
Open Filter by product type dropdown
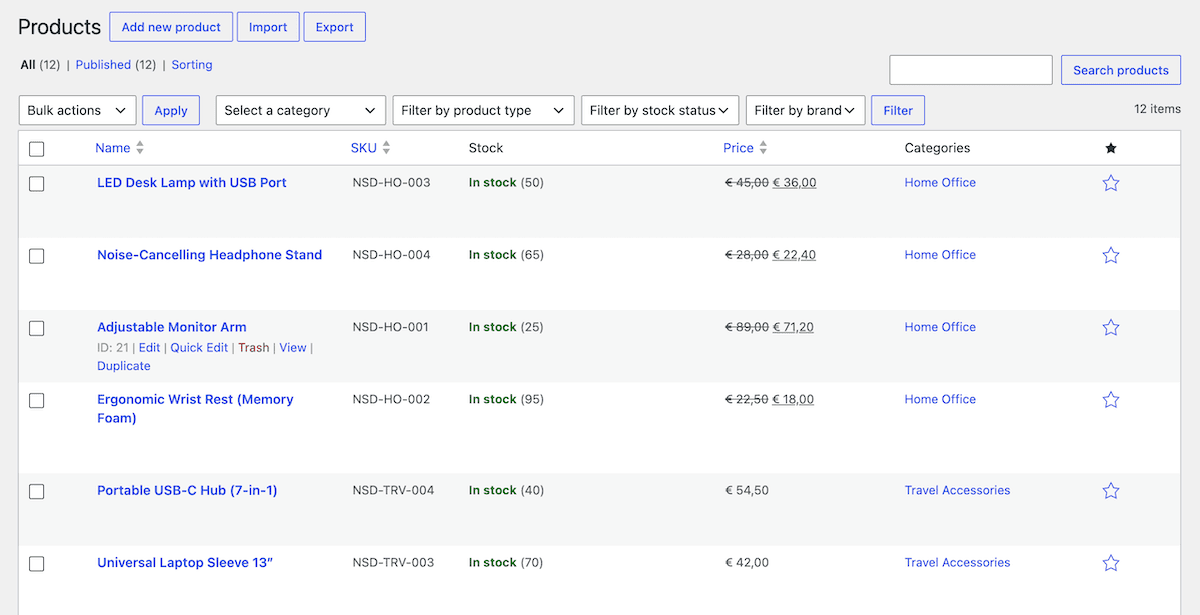484,110
